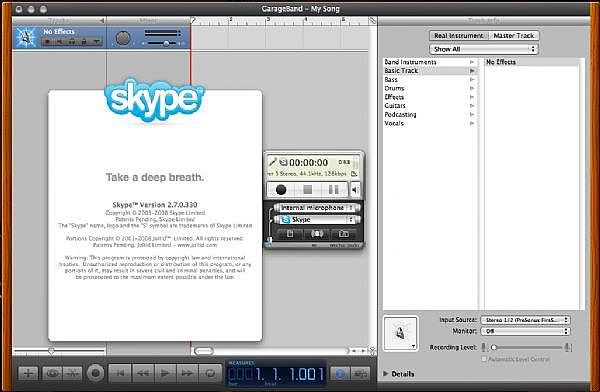Open the Skype source dropdown
This screenshot has width=600, height=392.
point(317,220)
